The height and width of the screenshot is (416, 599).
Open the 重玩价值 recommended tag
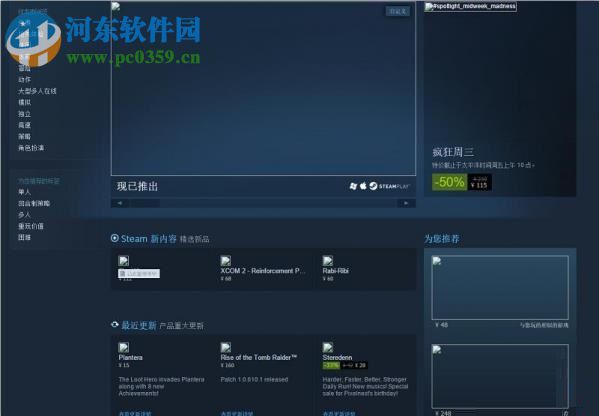(x=31, y=226)
